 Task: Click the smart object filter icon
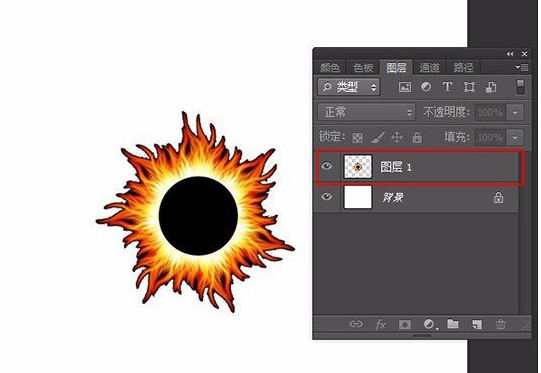(491, 87)
